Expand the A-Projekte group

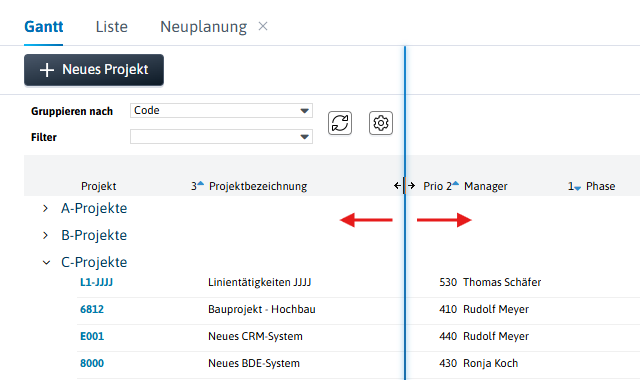(45, 209)
